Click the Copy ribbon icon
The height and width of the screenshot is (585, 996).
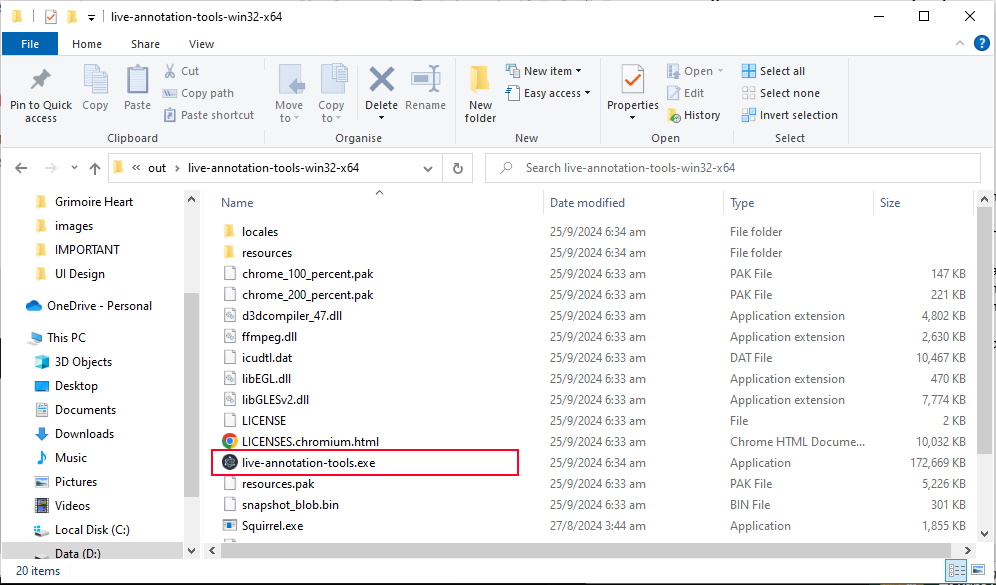[95, 81]
